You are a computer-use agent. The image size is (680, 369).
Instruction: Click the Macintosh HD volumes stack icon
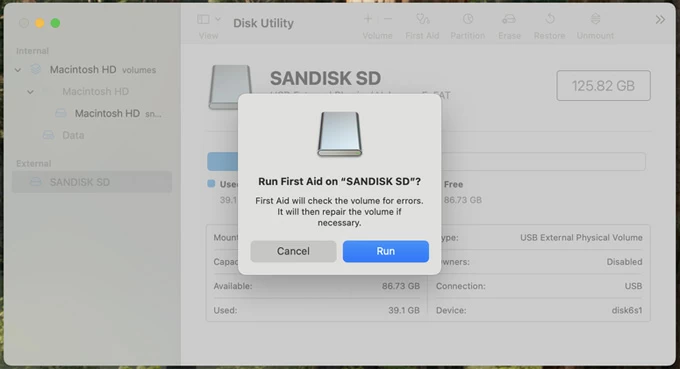[36, 69]
